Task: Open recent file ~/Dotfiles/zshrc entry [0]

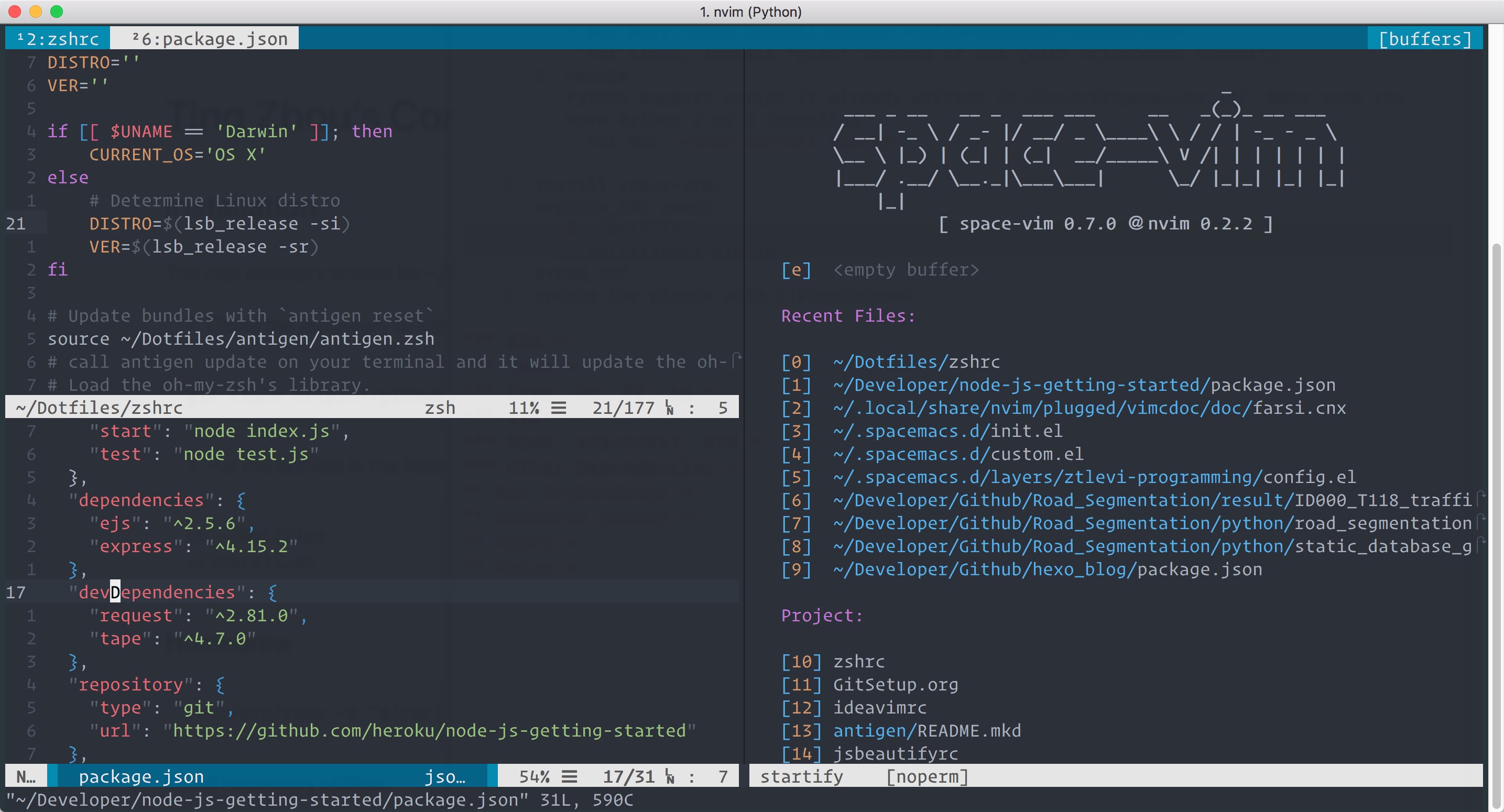Action: [x=916, y=362]
